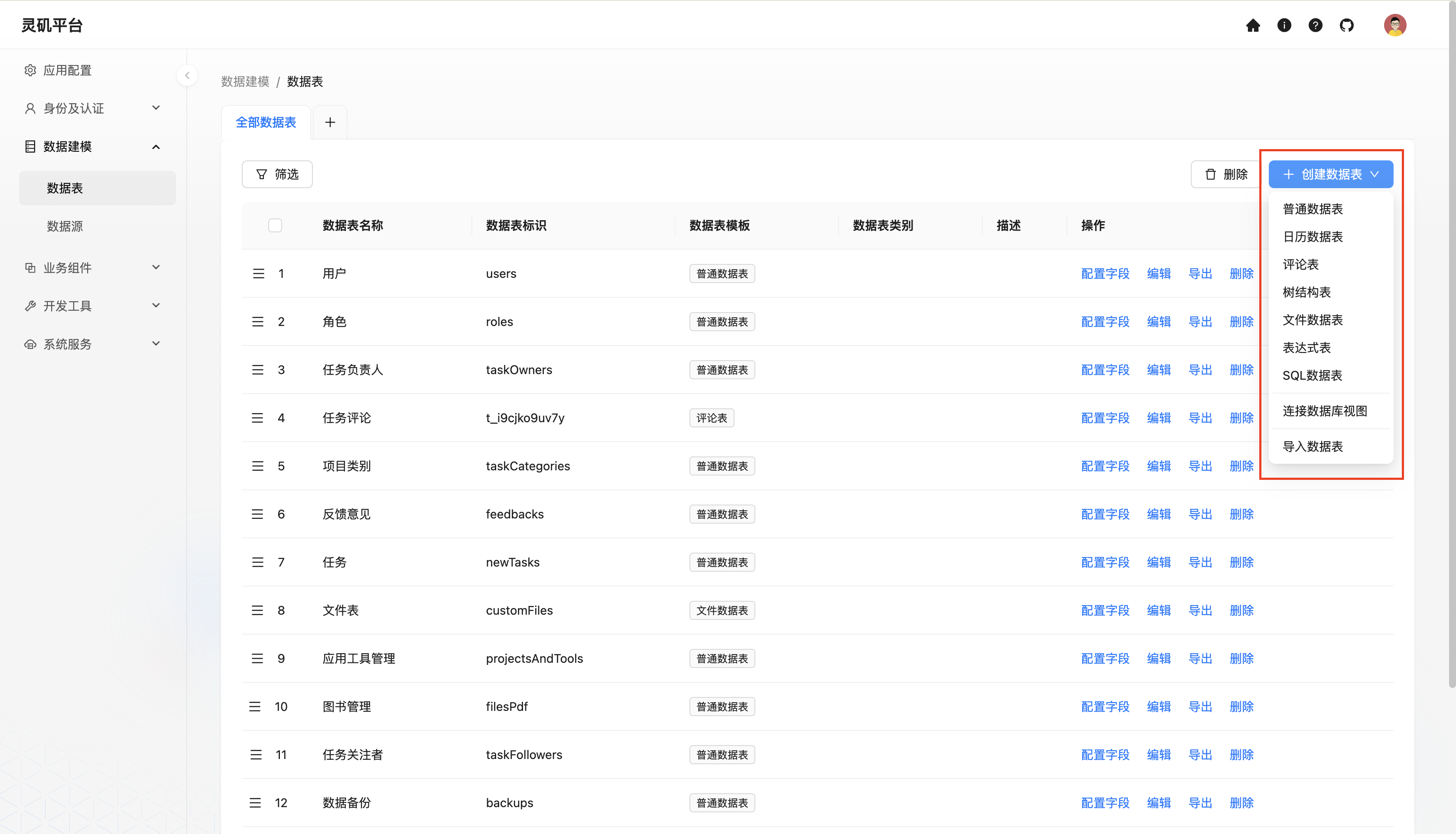Click the plus icon to add tab
Image resolution: width=1456 pixels, height=834 pixels.
[330, 123]
